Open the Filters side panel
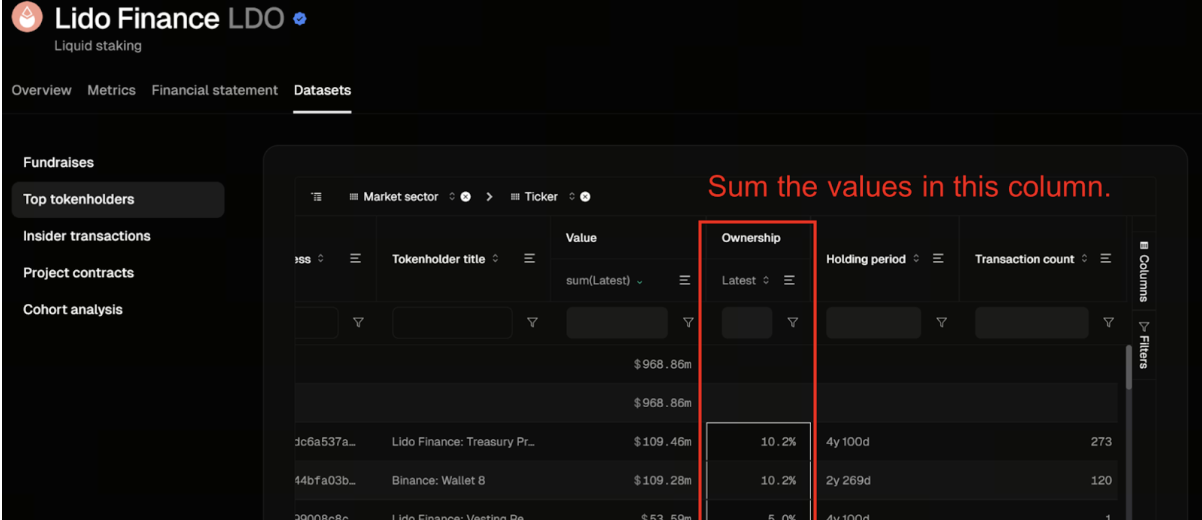 tap(1144, 344)
